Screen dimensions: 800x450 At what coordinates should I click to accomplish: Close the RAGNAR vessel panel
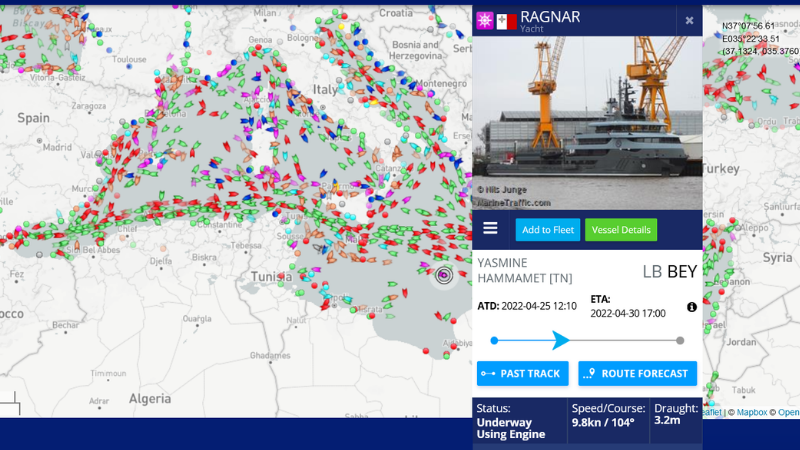[689, 20]
